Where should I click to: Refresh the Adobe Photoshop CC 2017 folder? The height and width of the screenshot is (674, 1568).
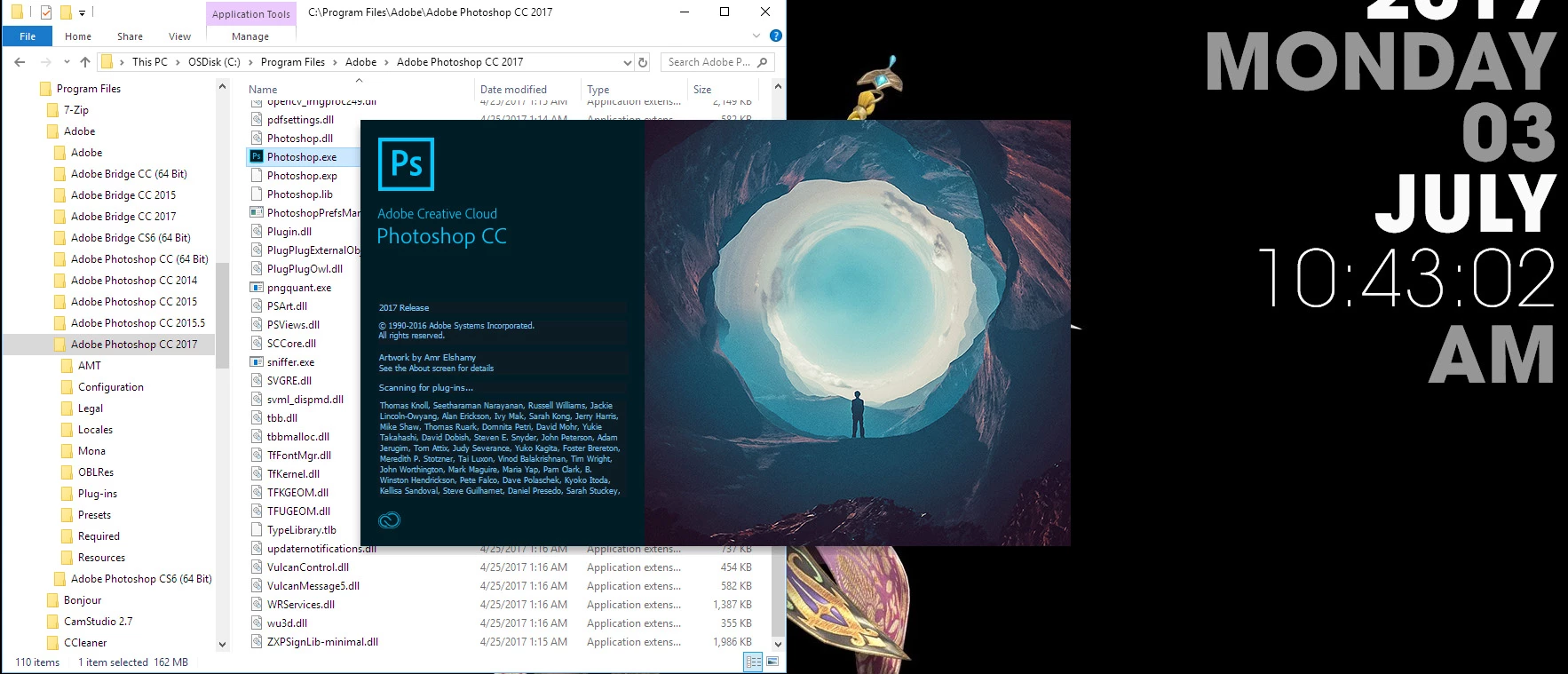(x=643, y=62)
